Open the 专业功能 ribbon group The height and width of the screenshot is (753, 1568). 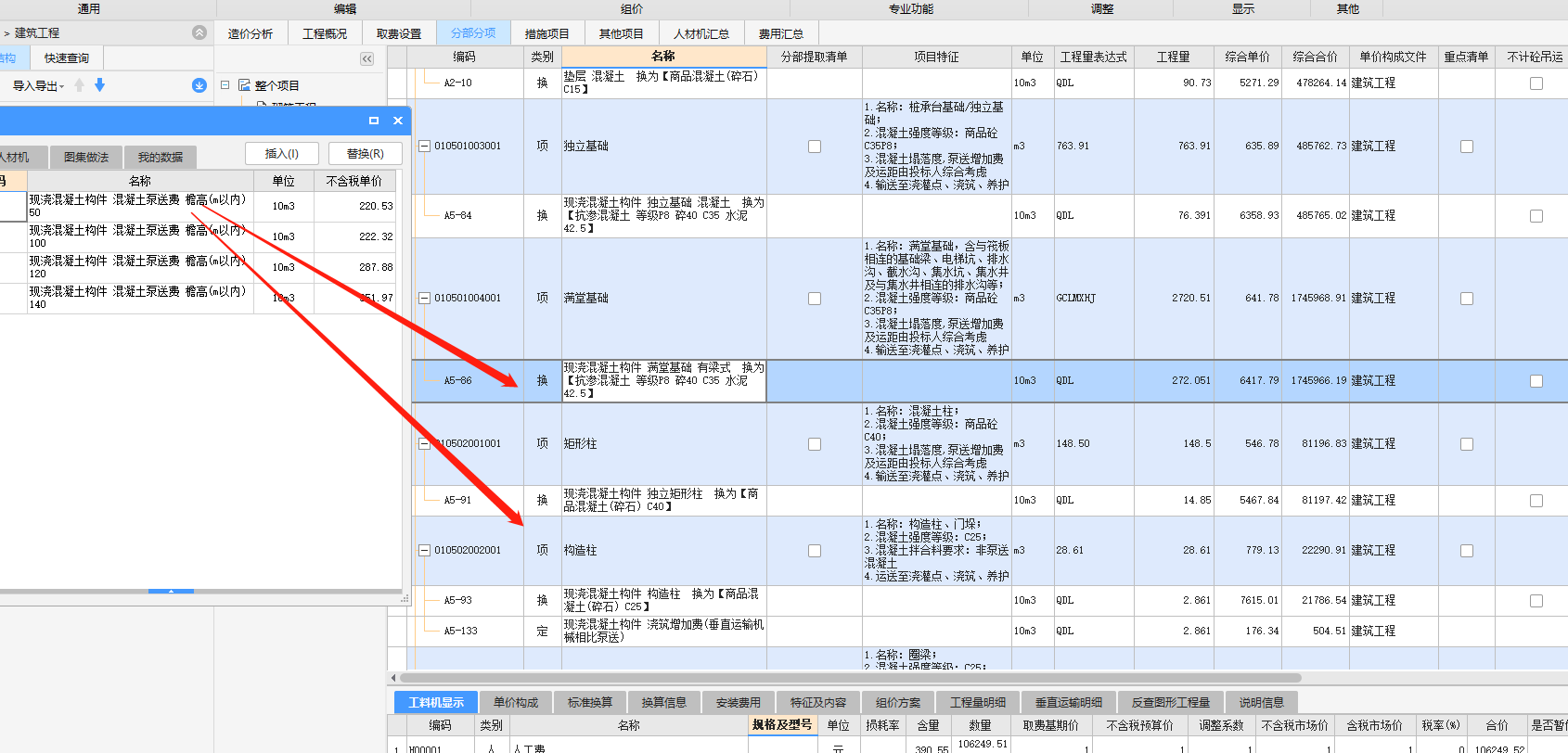(911, 8)
